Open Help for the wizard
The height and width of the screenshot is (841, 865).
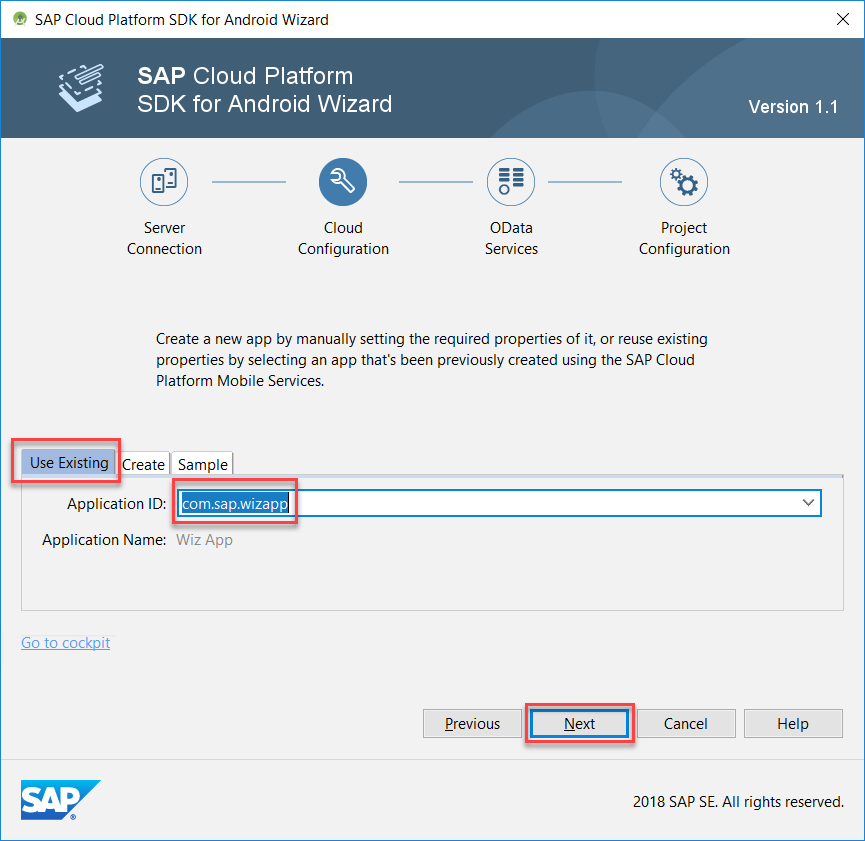(793, 724)
